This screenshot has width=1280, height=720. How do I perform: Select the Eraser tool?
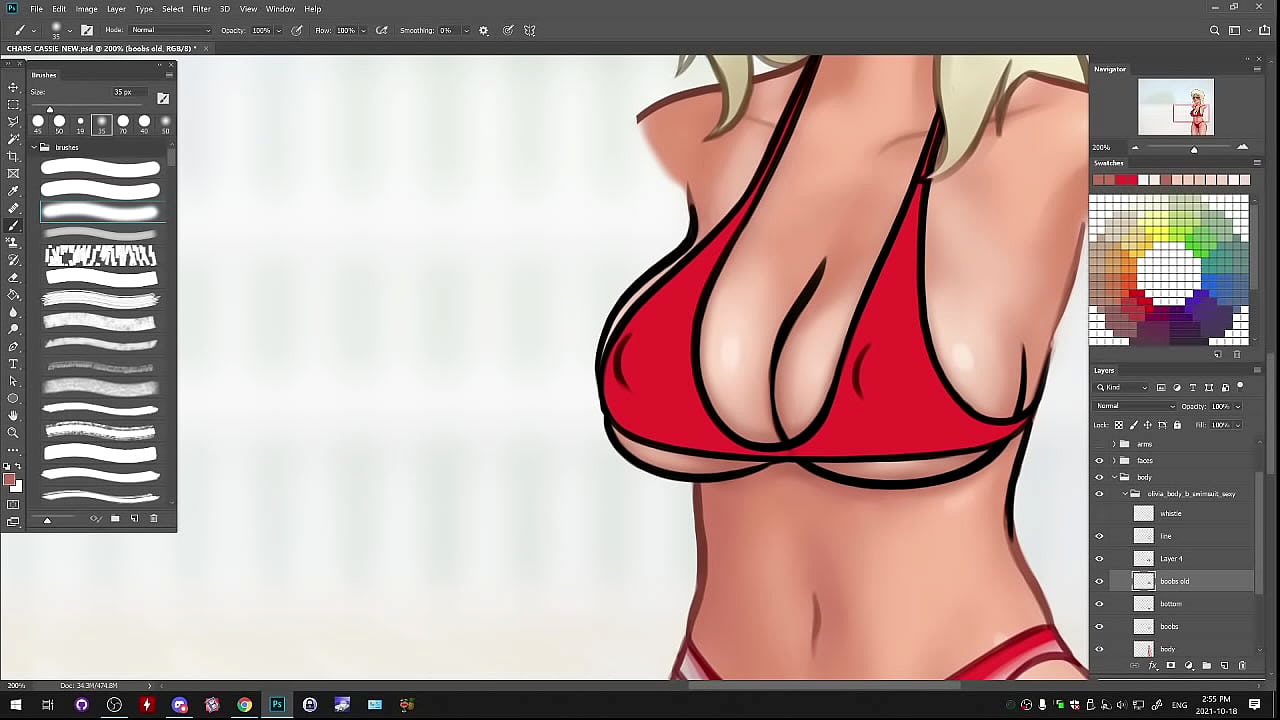point(13,277)
